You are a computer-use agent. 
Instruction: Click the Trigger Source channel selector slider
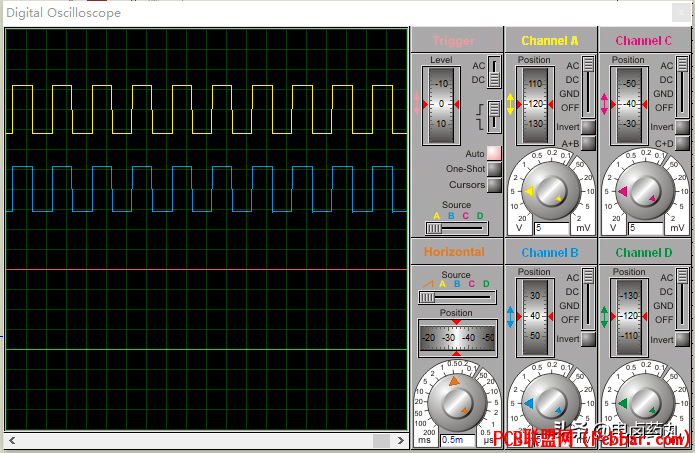click(x=457, y=228)
